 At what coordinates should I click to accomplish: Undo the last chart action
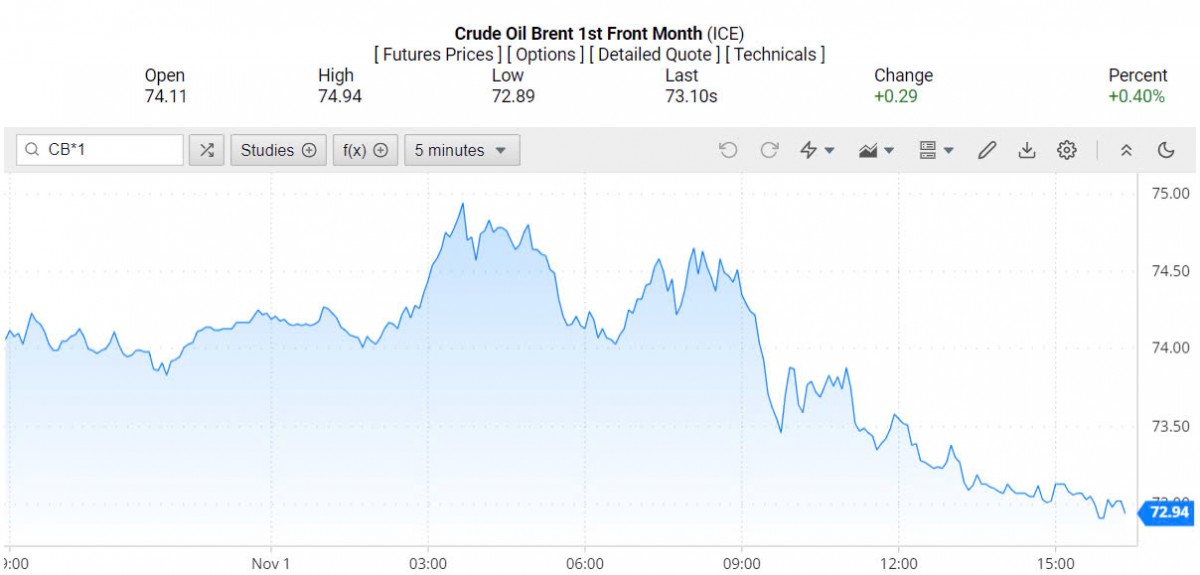click(728, 150)
